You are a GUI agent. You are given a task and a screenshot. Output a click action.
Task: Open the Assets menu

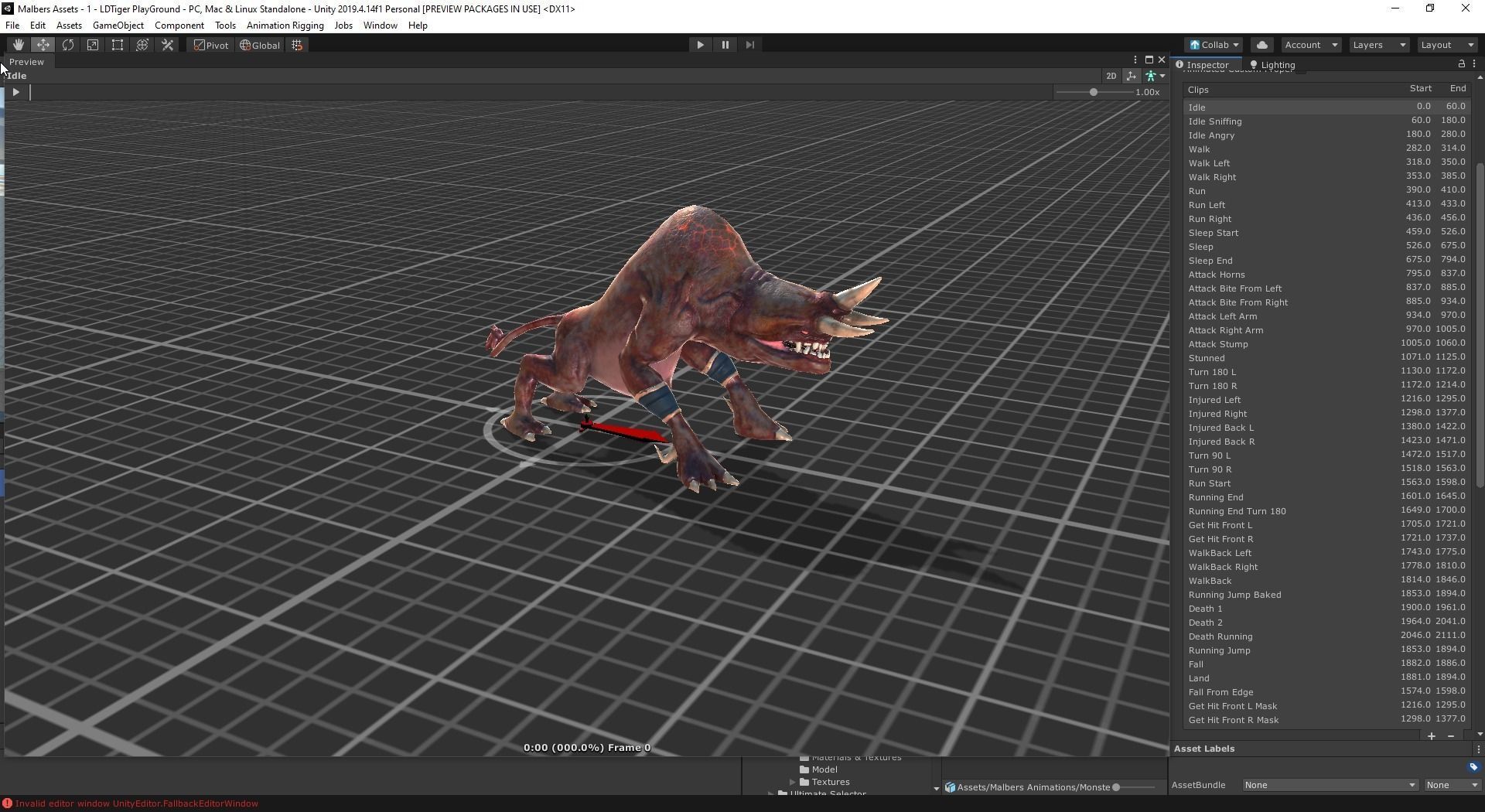[x=69, y=26]
